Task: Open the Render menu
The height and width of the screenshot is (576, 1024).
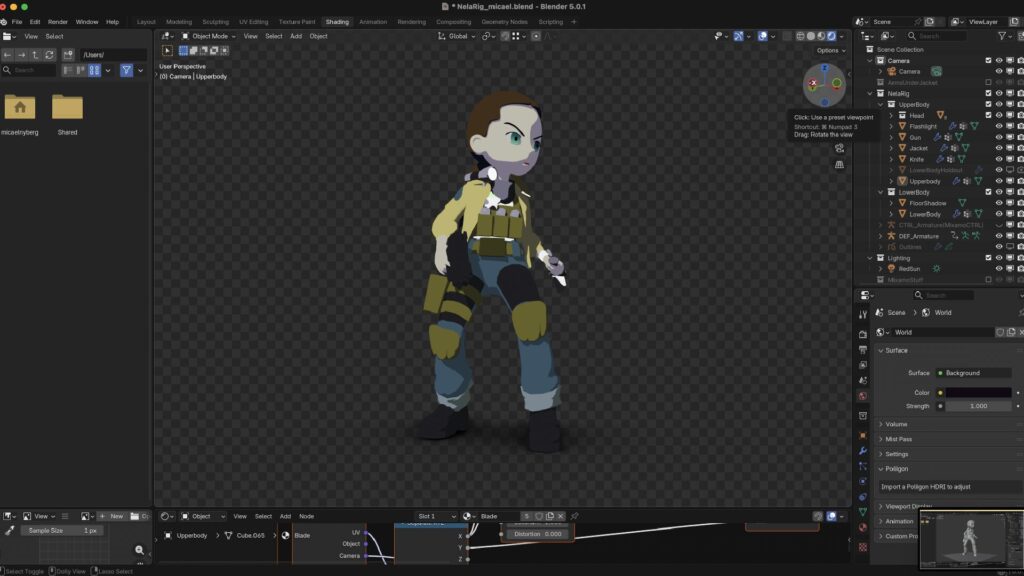Action: [58, 21]
